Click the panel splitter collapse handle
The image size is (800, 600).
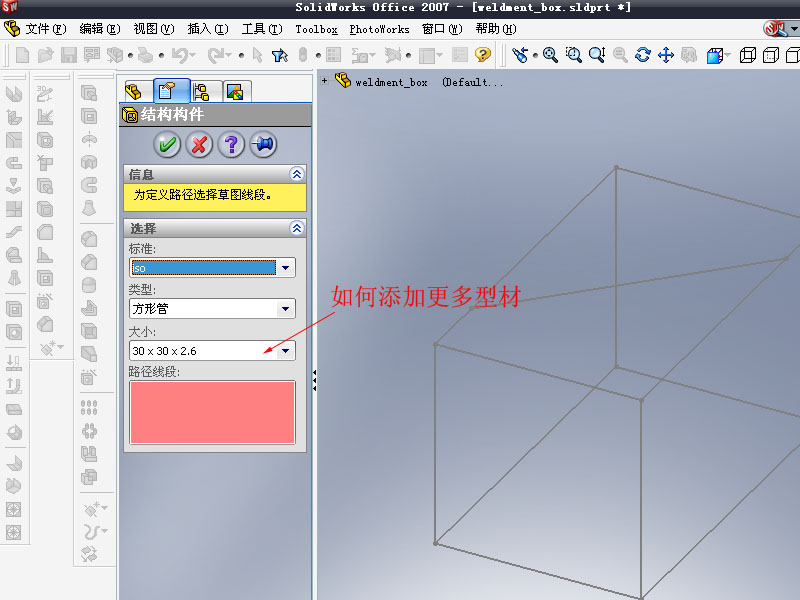tap(315, 381)
